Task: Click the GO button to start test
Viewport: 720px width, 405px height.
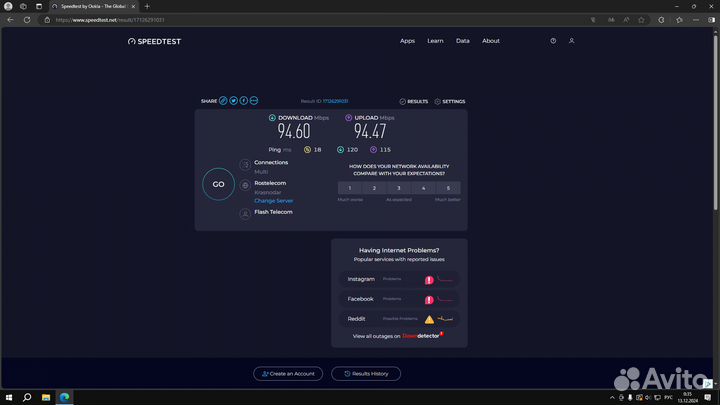Action: (218, 185)
